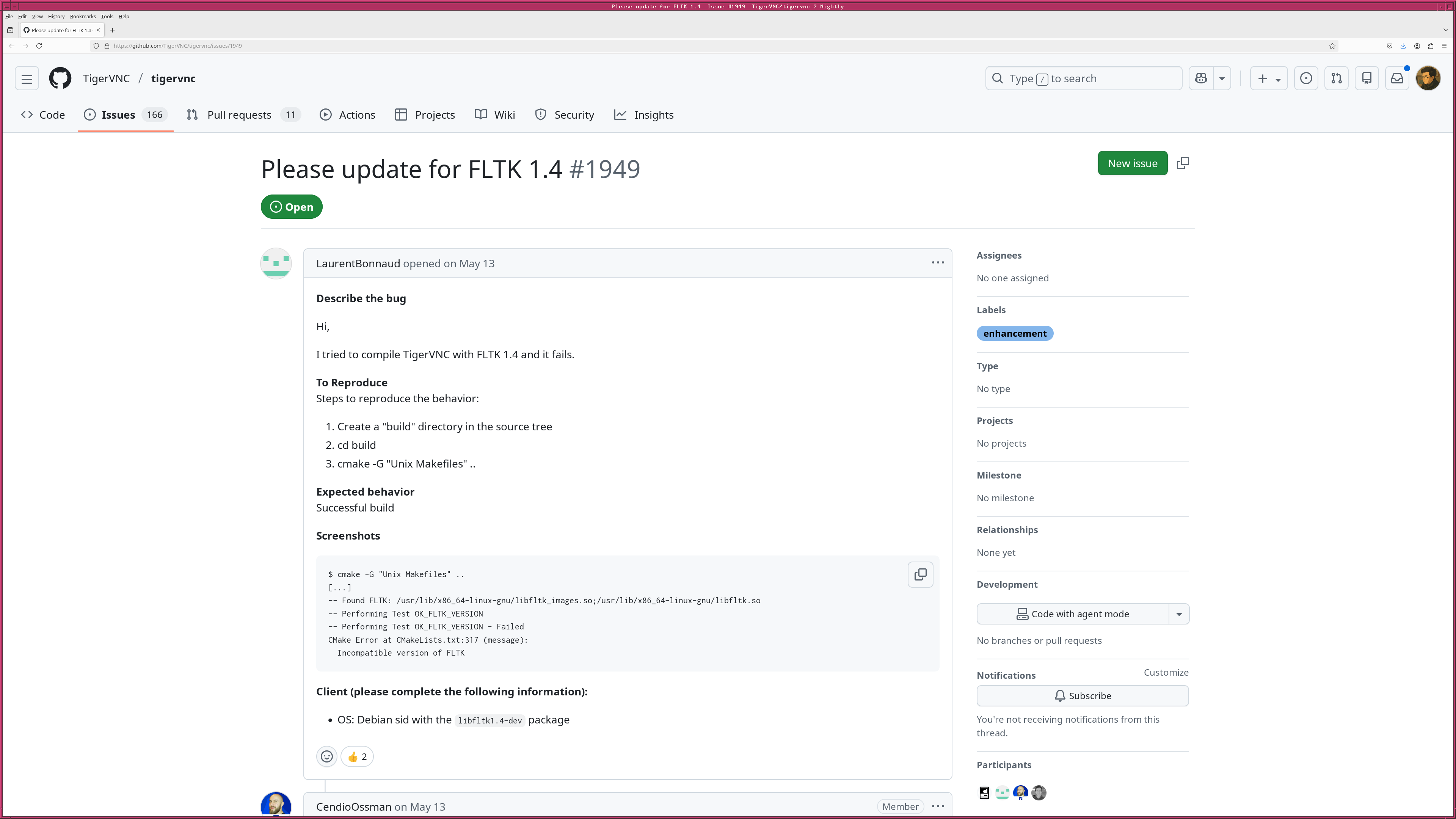Viewport: 1456px width, 819px height.
Task: Click the New issue button
Action: (1132, 163)
